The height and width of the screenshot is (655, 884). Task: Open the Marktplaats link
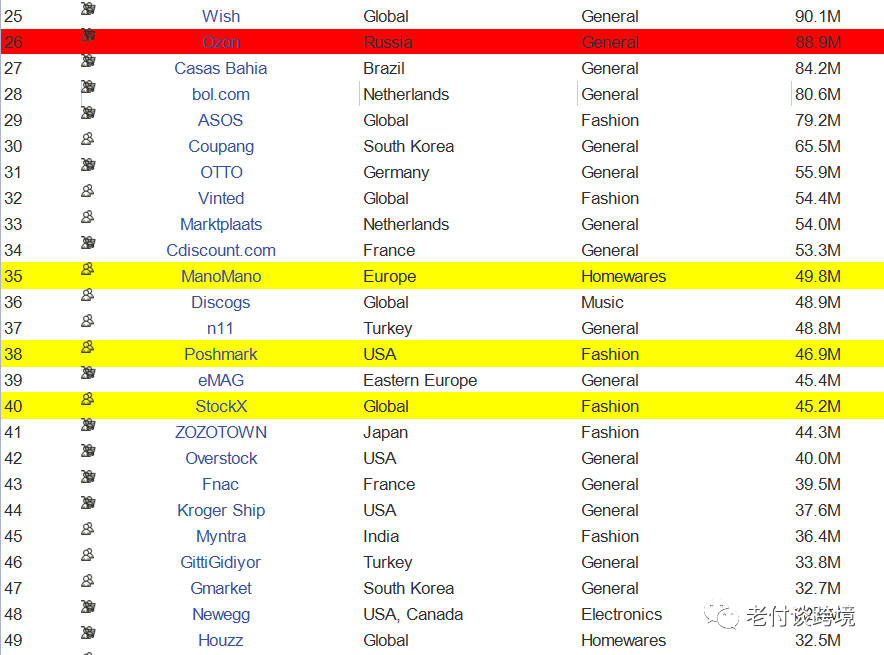point(221,225)
